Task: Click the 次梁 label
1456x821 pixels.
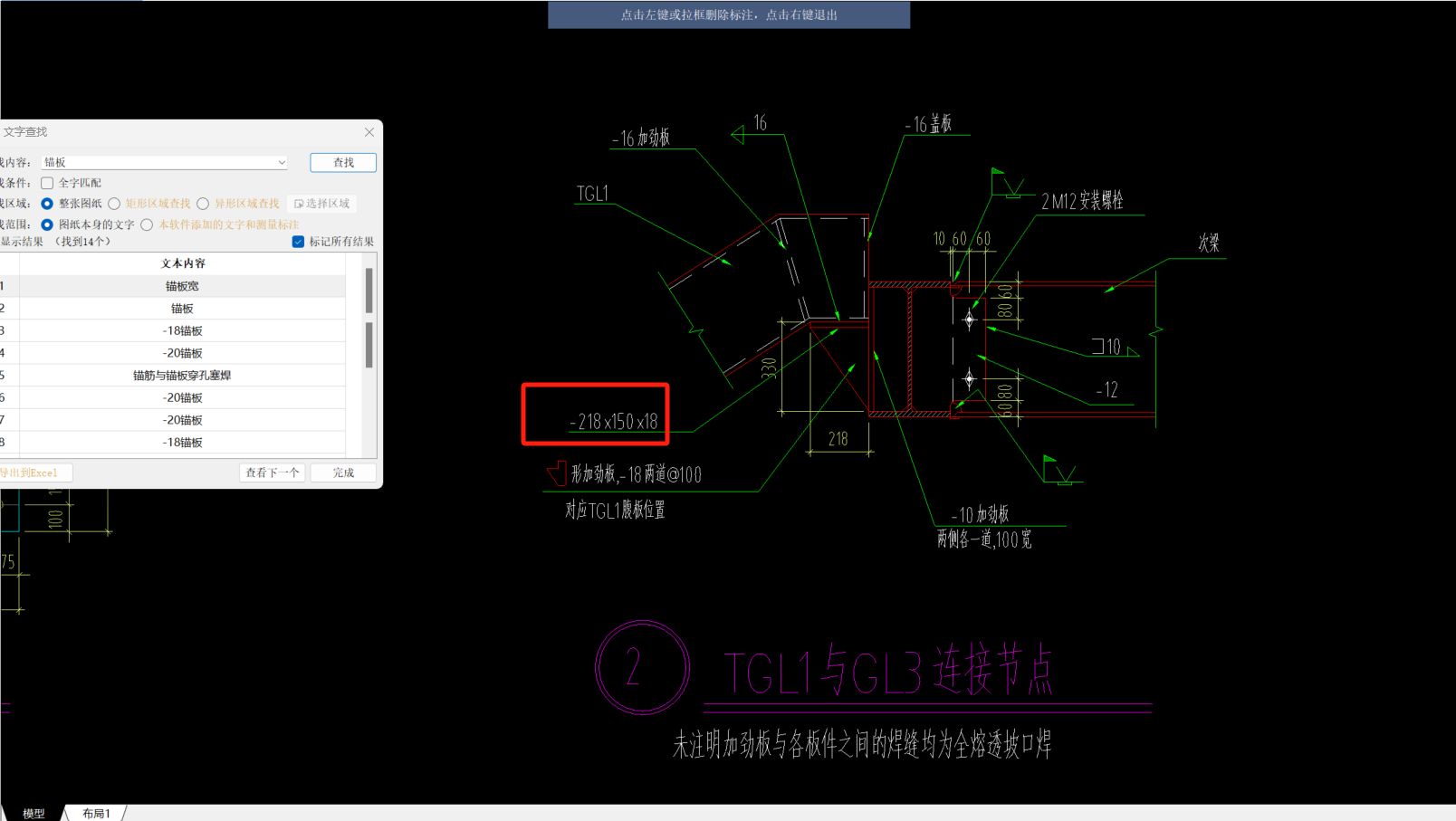Action: coord(1208,243)
